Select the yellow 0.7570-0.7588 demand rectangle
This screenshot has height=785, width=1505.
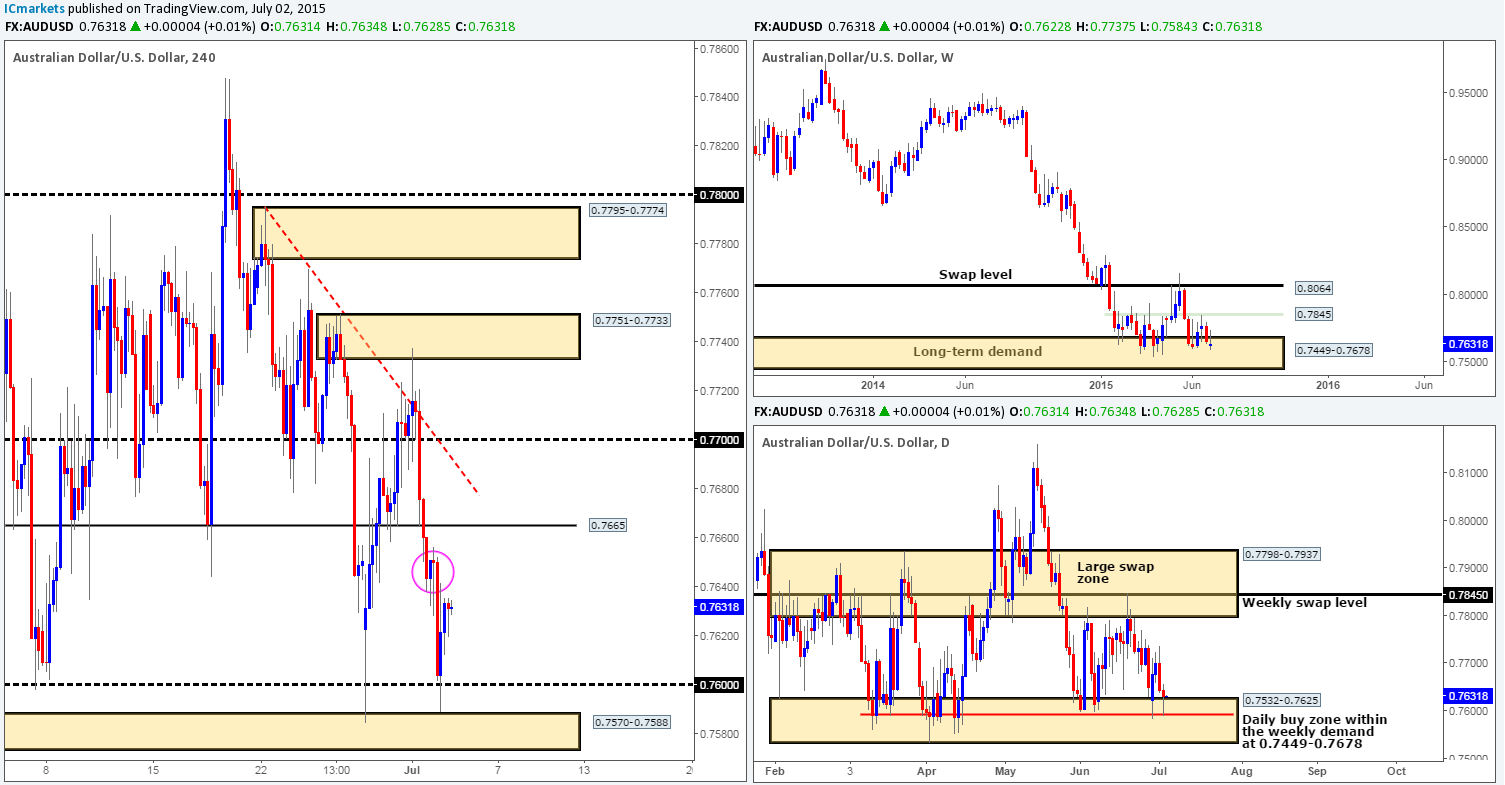pyautogui.click(x=292, y=731)
